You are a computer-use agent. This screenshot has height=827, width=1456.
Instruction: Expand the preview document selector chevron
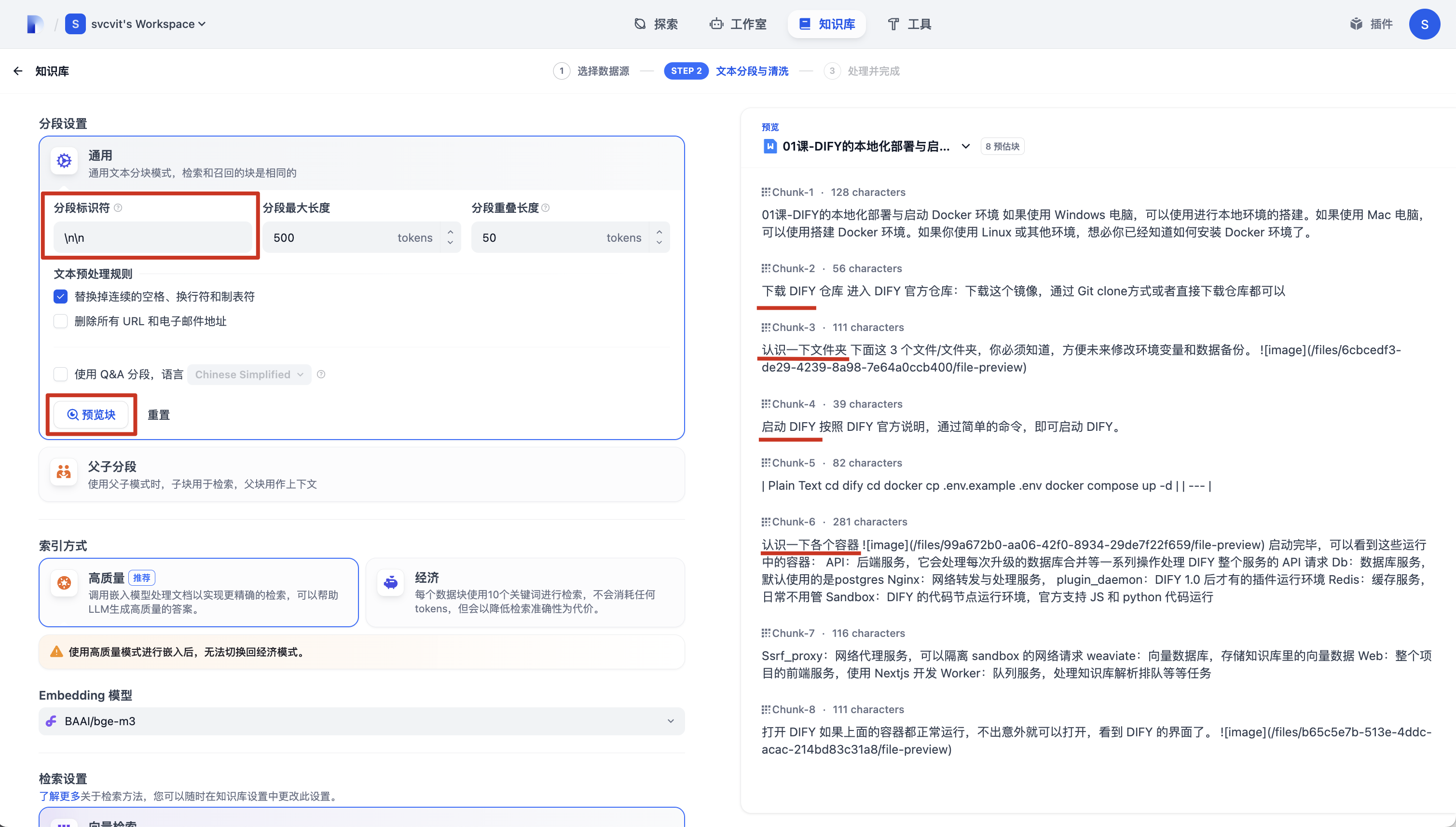pos(965,147)
